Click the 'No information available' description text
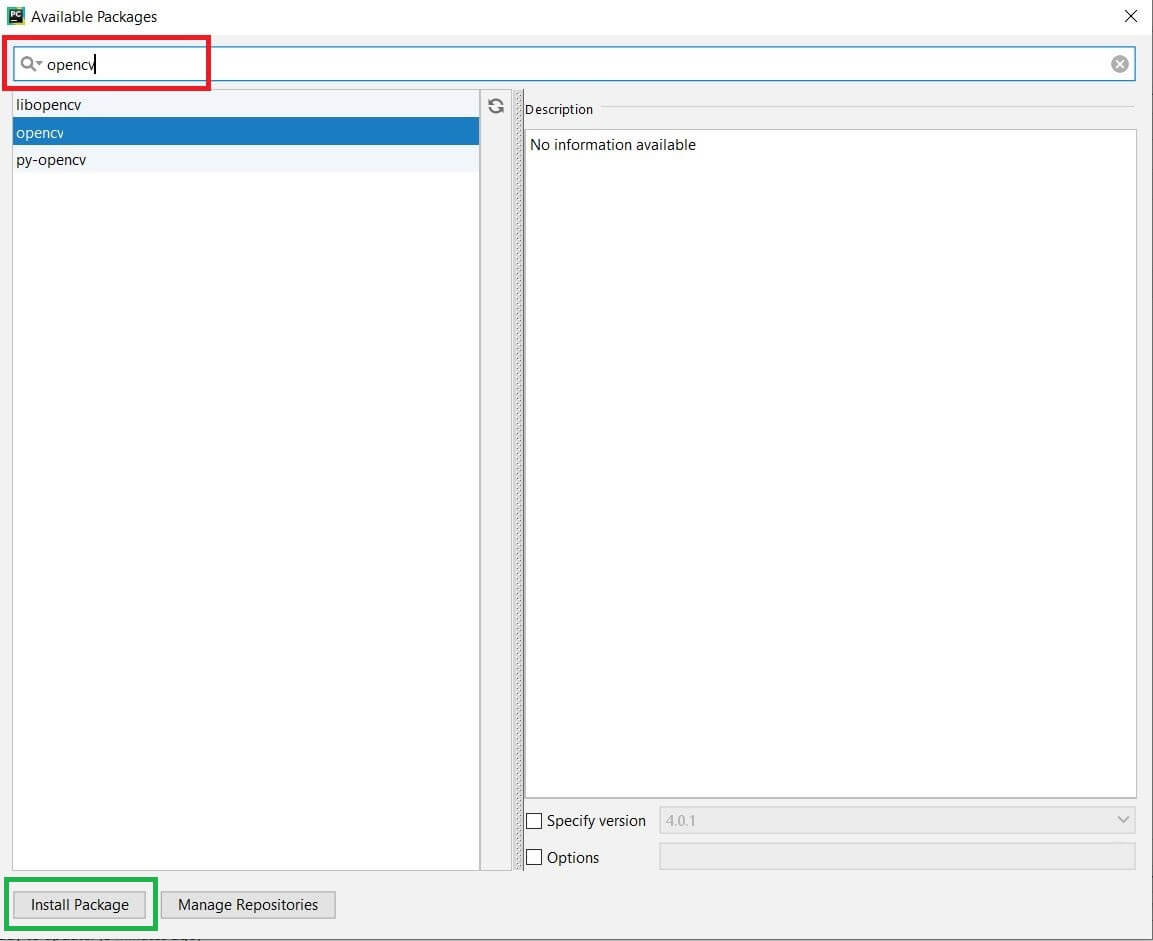This screenshot has width=1153, height=941. pos(613,145)
